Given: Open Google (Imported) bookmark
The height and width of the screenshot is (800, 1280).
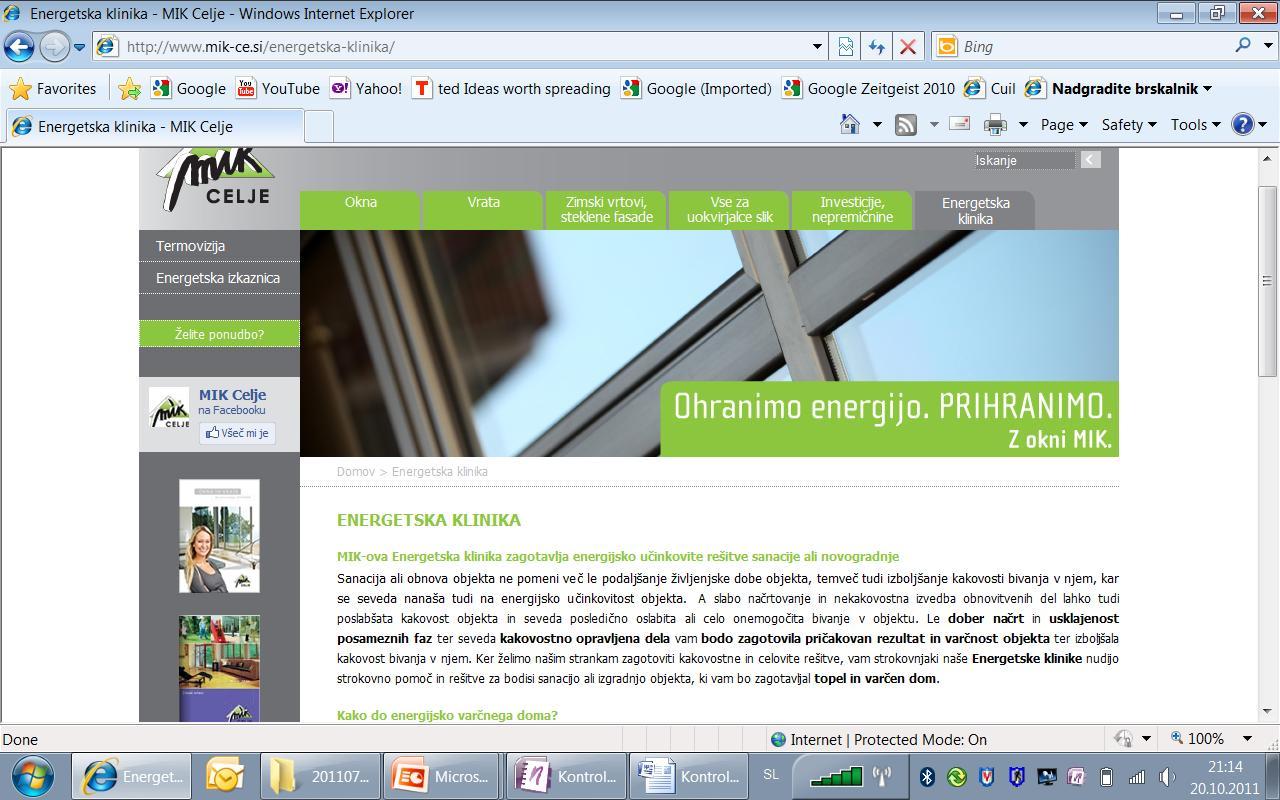Looking at the screenshot, I should click(x=696, y=88).
